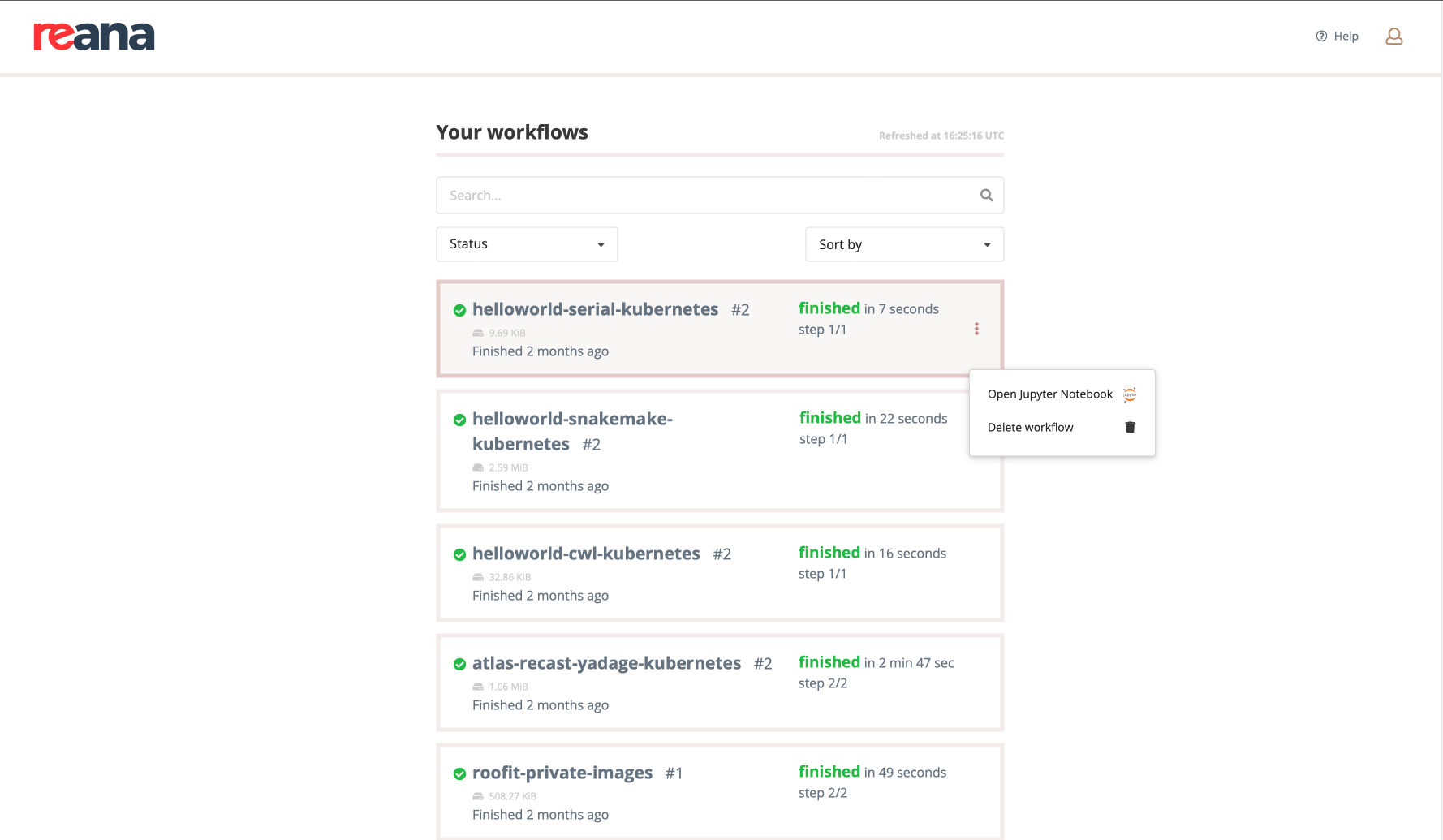
Task: Click the Help link in the header
Action: (1346, 37)
